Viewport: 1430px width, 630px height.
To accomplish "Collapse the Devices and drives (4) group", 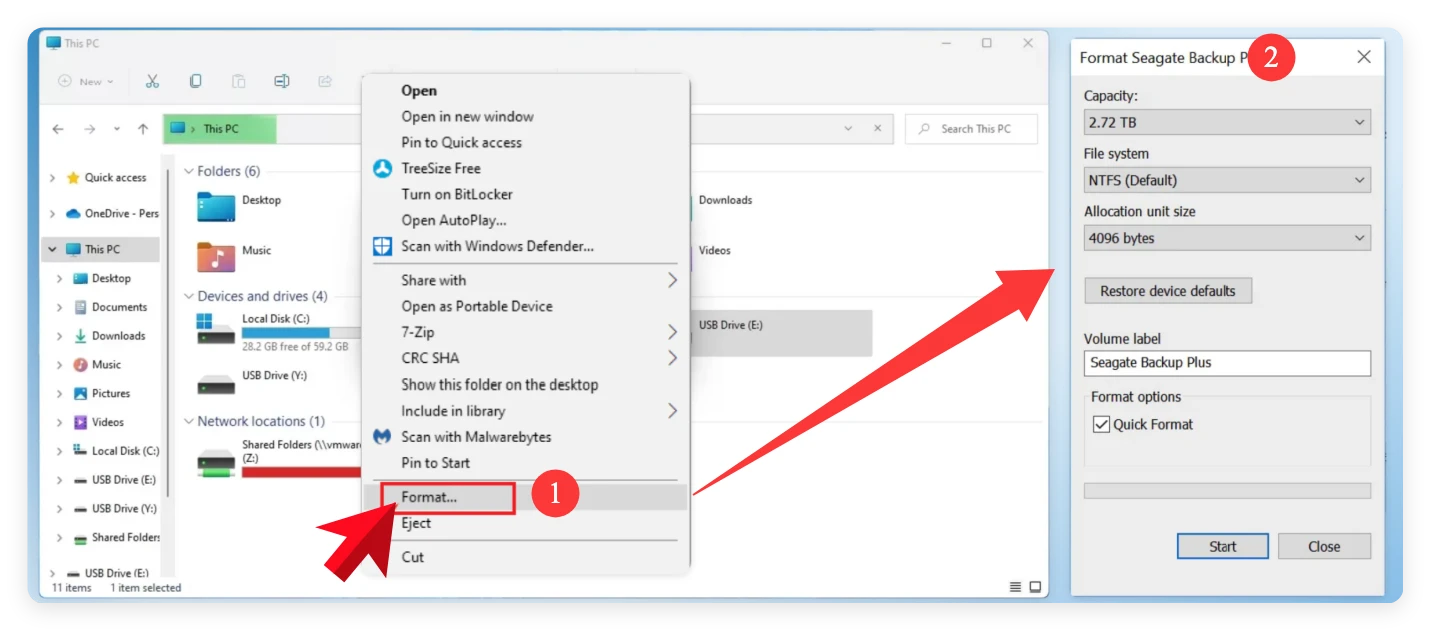I will pyautogui.click(x=189, y=296).
